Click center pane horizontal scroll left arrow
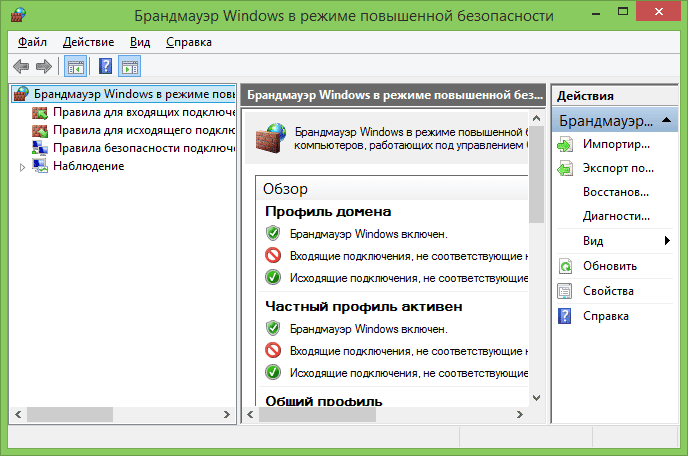The width and height of the screenshot is (688, 456). [250, 414]
